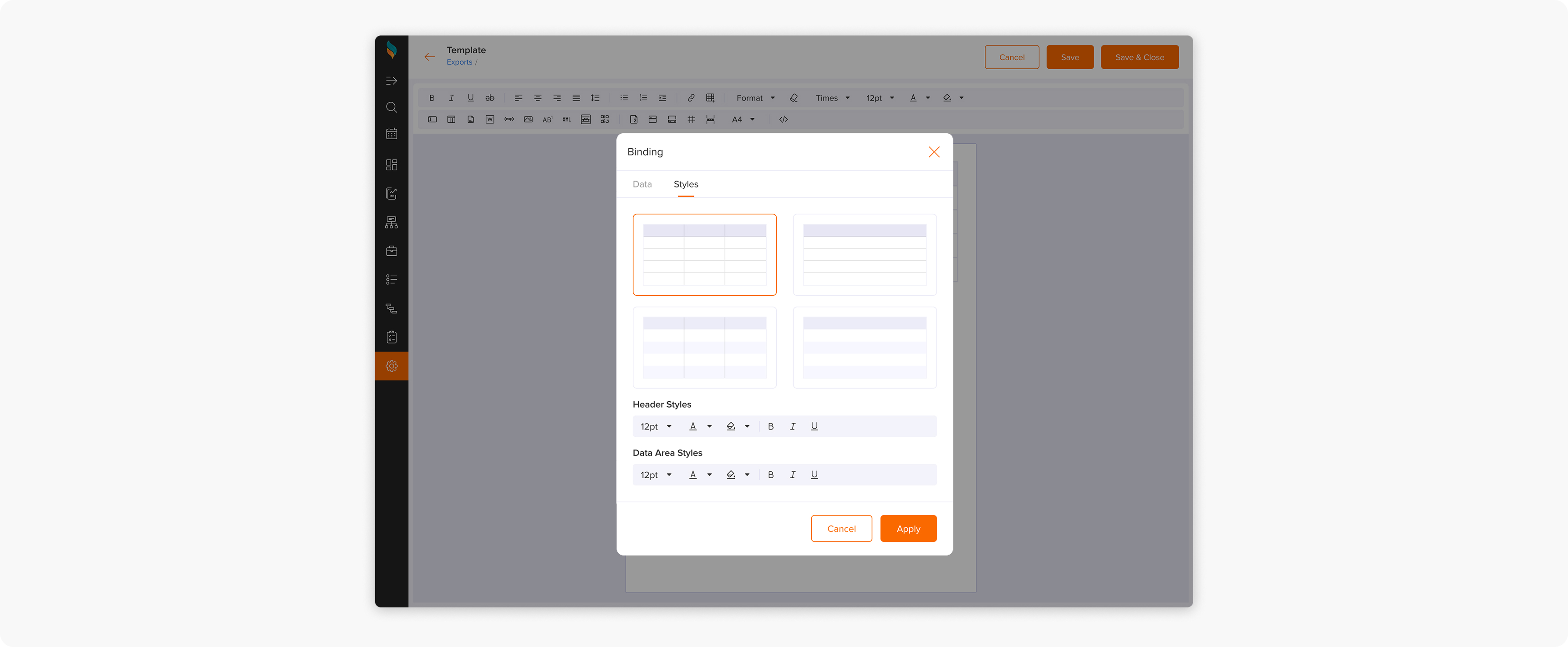Image resolution: width=1568 pixels, height=647 pixels.
Task: Click Cancel in the Binding dialog
Action: pos(841,528)
